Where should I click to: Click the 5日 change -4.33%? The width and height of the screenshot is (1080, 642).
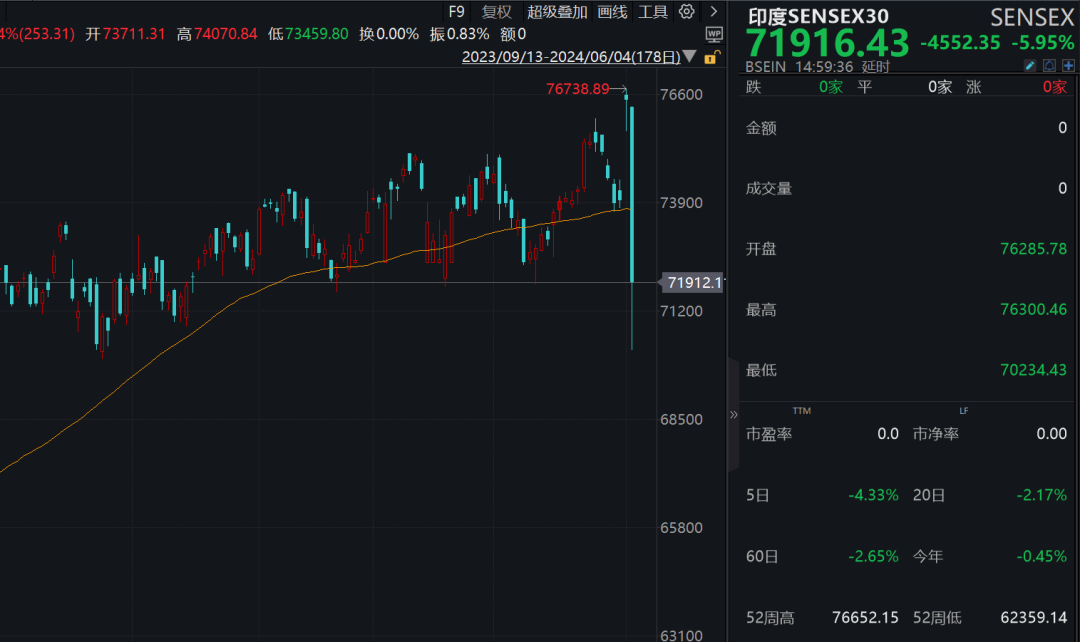coord(873,495)
